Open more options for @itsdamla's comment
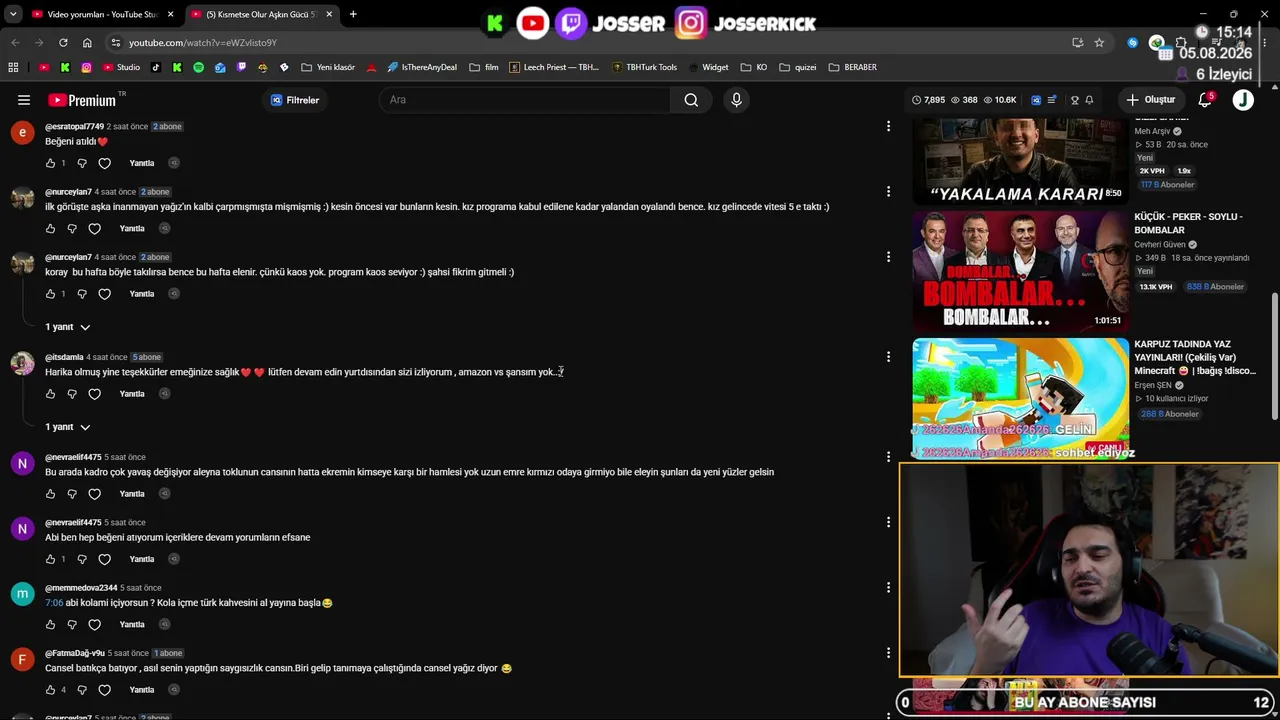The width and height of the screenshot is (1280, 720). point(888,357)
